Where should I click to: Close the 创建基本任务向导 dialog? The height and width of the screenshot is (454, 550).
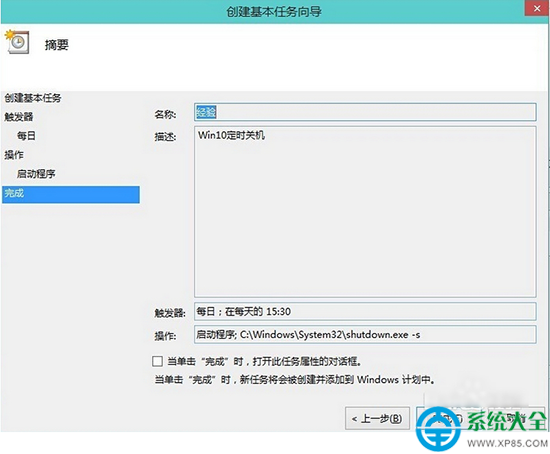[x=537, y=8]
